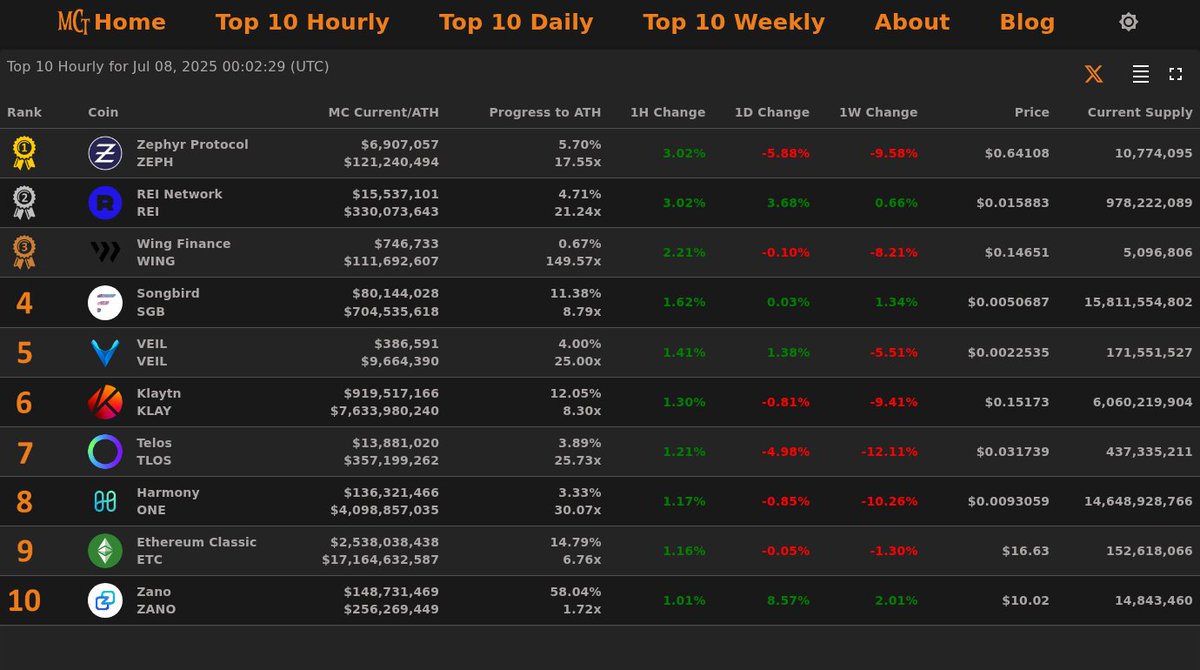Image resolution: width=1200 pixels, height=670 pixels.
Task: Select Harmony 1H change 1.17%
Action: click(684, 501)
